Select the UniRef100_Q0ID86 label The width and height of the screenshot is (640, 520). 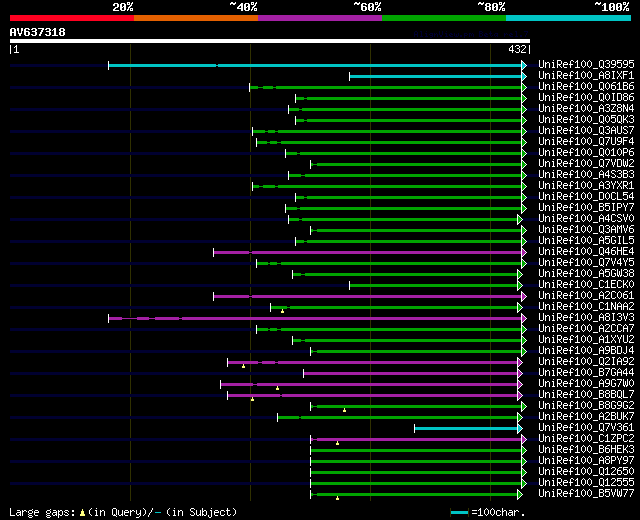click(586, 98)
